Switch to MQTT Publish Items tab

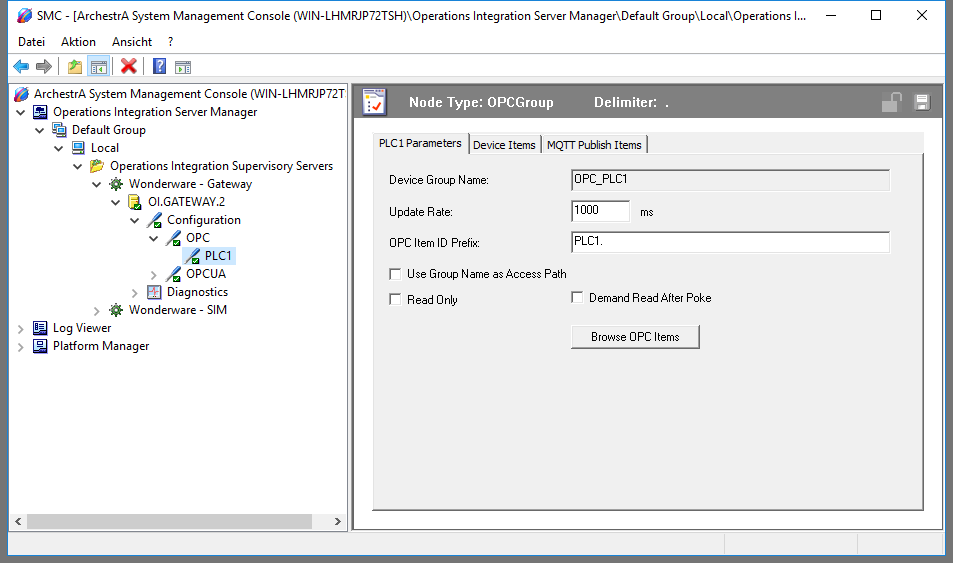594,145
